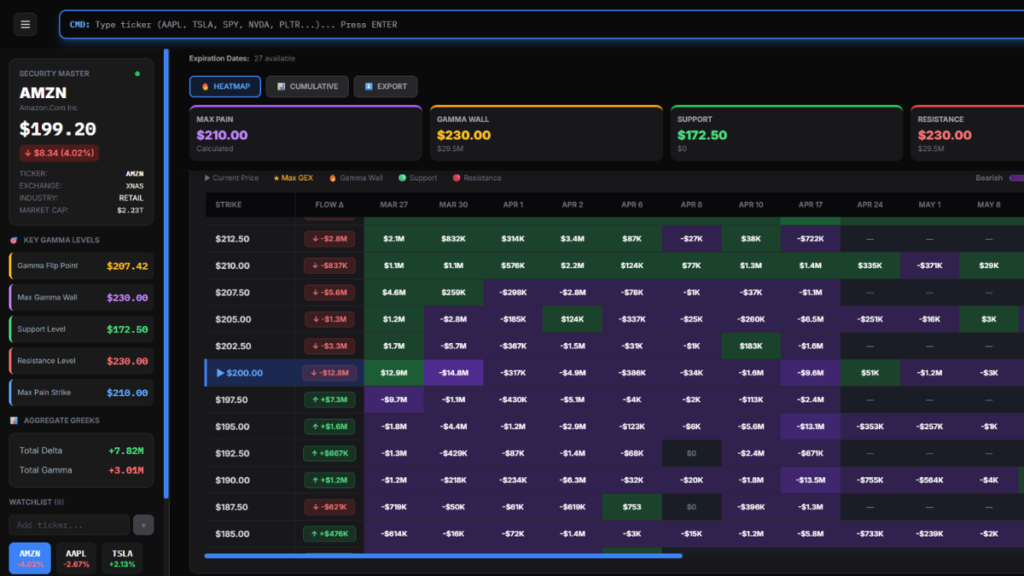This screenshot has height=576, width=1024.
Task: Click the FLOW Δ column header
Action: coord(329,205)
